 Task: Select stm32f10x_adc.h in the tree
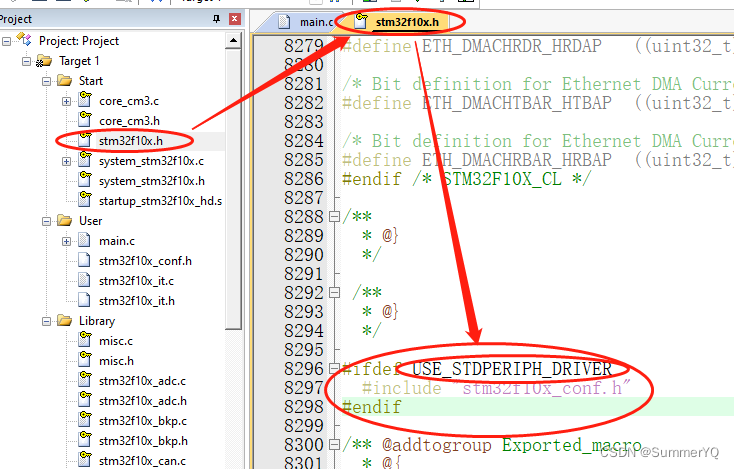click(x=143, y=401)
